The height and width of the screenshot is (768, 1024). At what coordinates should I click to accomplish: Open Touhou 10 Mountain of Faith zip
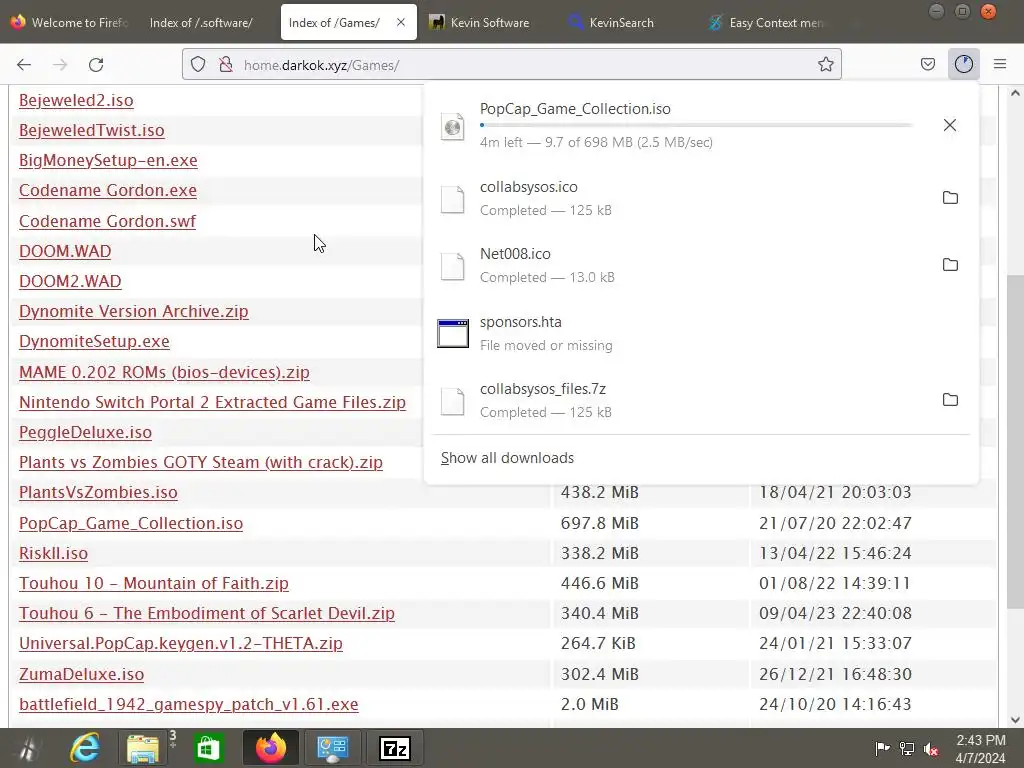coord(154,584)
